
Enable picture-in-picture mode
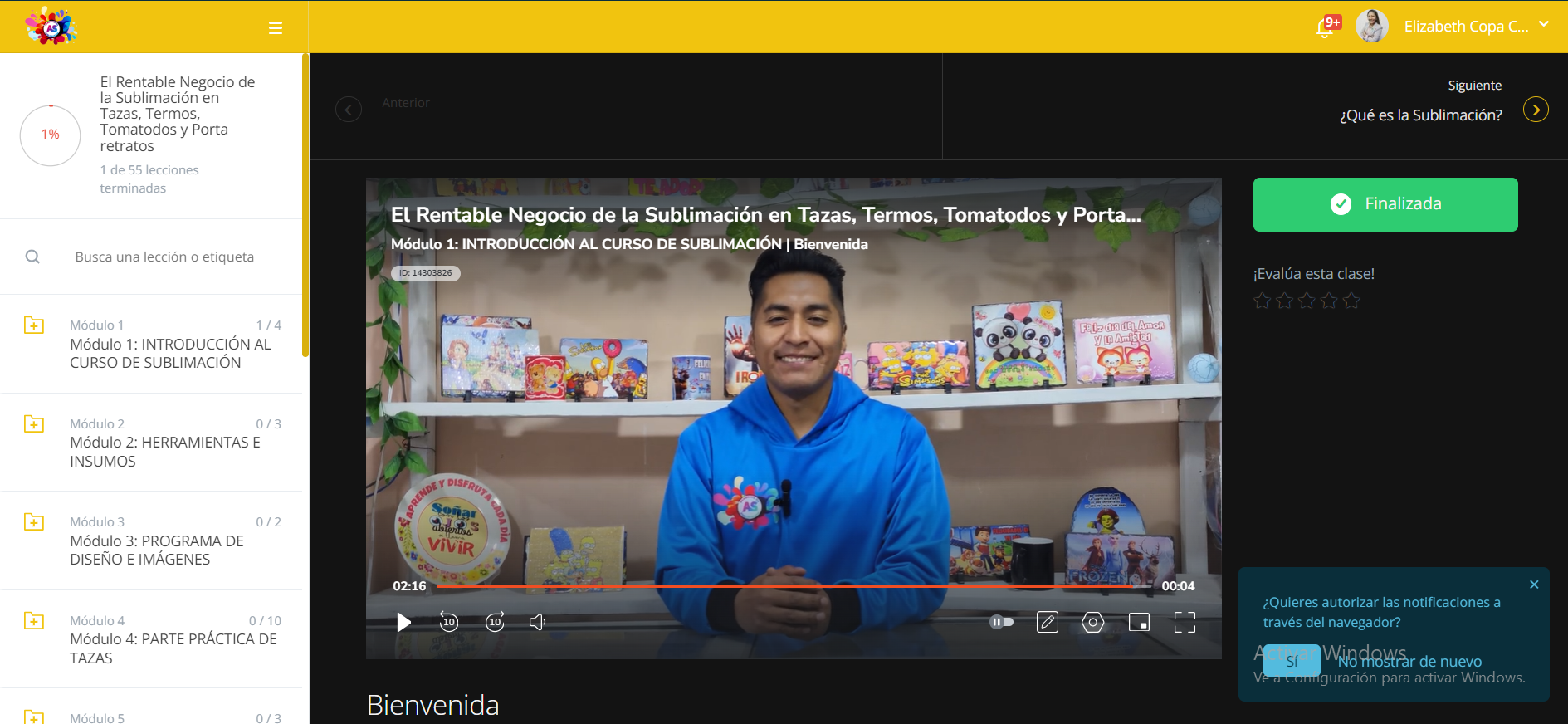point(1139,622)
